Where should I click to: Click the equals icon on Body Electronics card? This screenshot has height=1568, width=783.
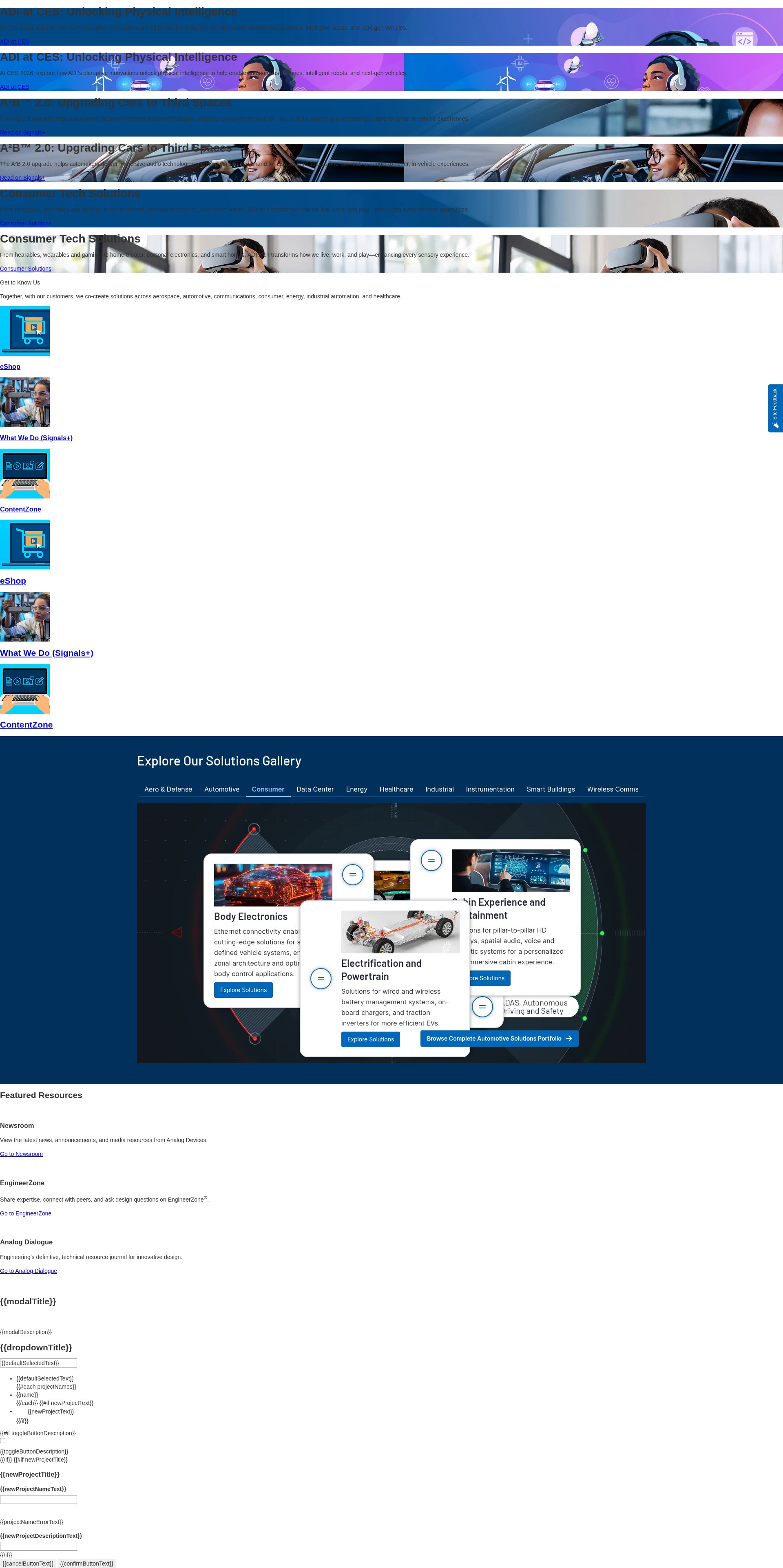352,875
